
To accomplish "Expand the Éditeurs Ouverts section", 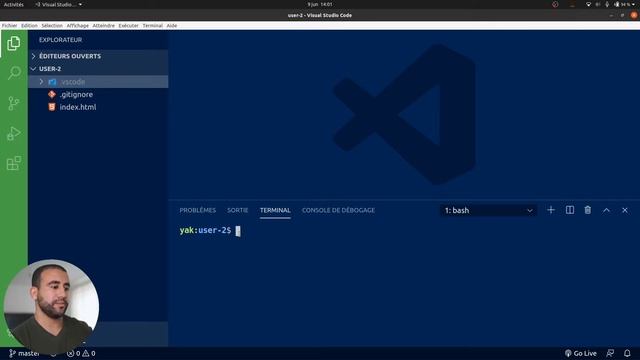I will (98, 56).
